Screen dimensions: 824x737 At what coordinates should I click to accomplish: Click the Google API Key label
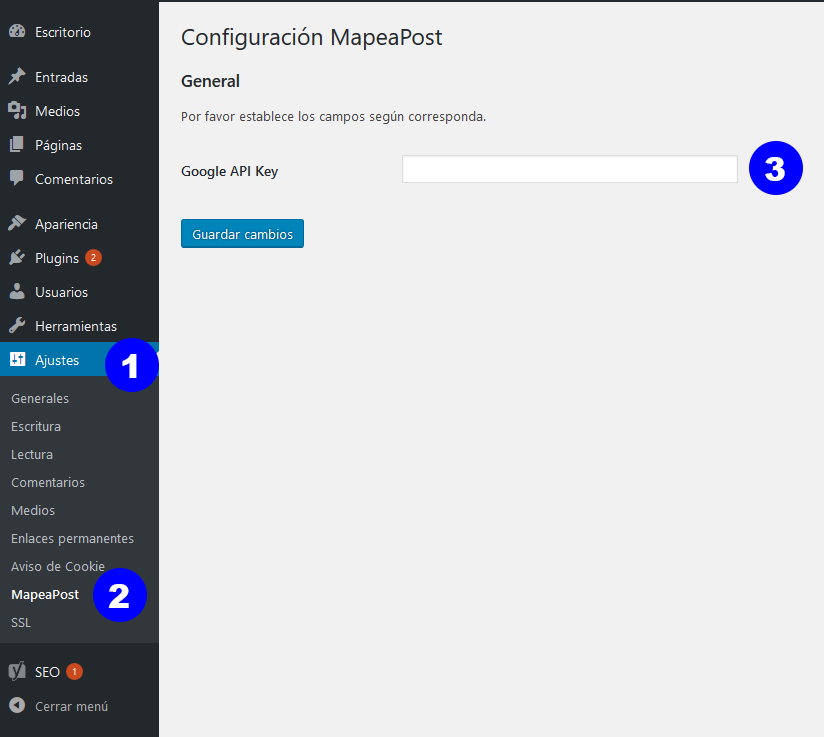coord(230,171)
